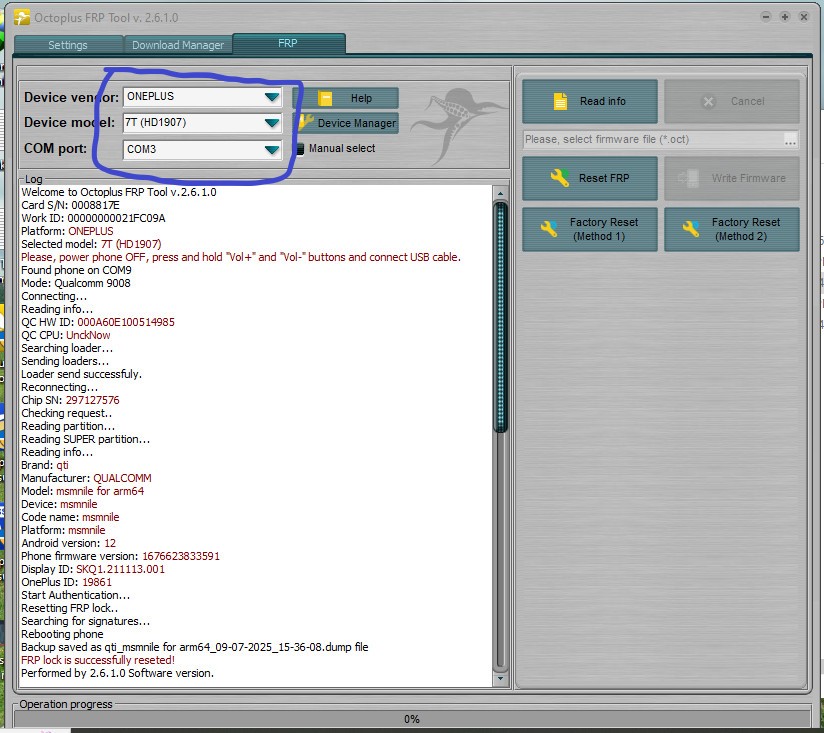
Task: Click 'Android version: 12' log line
Action: pos(68,543)
